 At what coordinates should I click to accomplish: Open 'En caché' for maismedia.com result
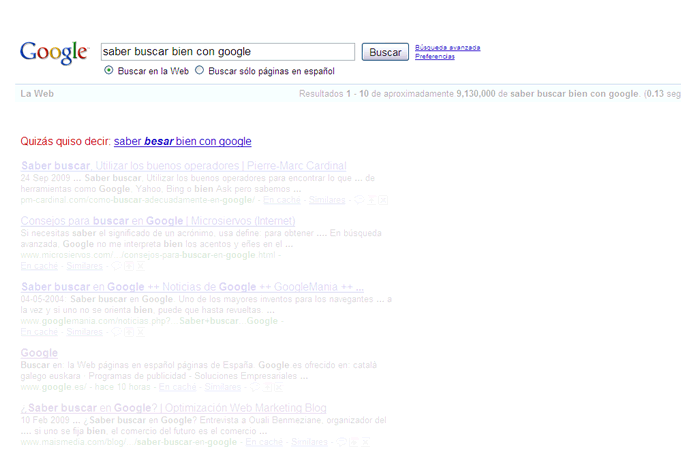tap(264, 442)
